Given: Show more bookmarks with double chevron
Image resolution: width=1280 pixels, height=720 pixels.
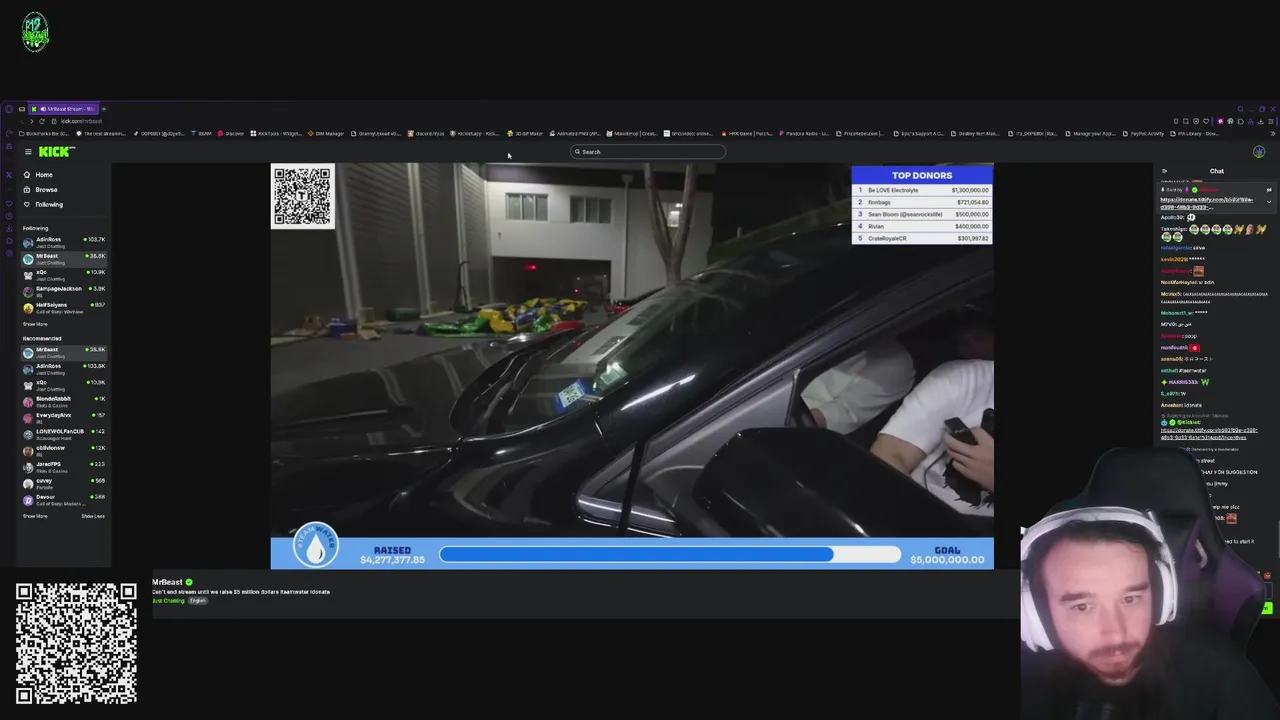Looking at the screenshot, I should coord(1272,134).
